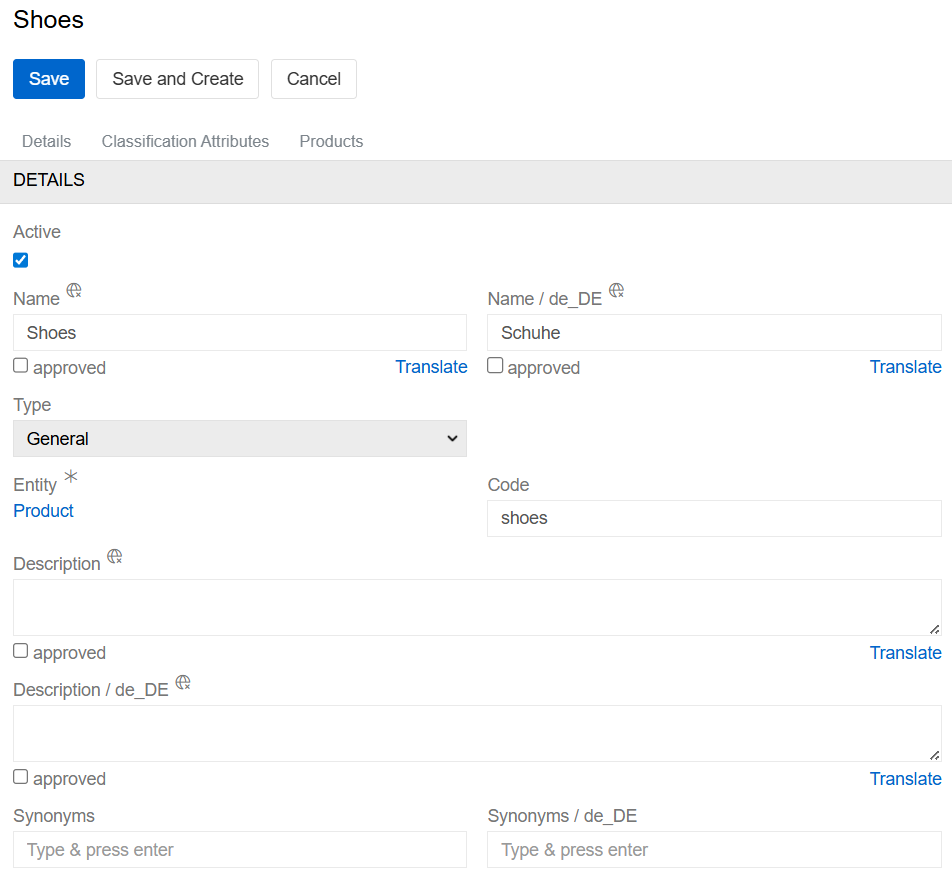Screen dimensions: 952x877
Task: Click globe icon beside Description / de_DE
Action: click(x=183, y=682)
